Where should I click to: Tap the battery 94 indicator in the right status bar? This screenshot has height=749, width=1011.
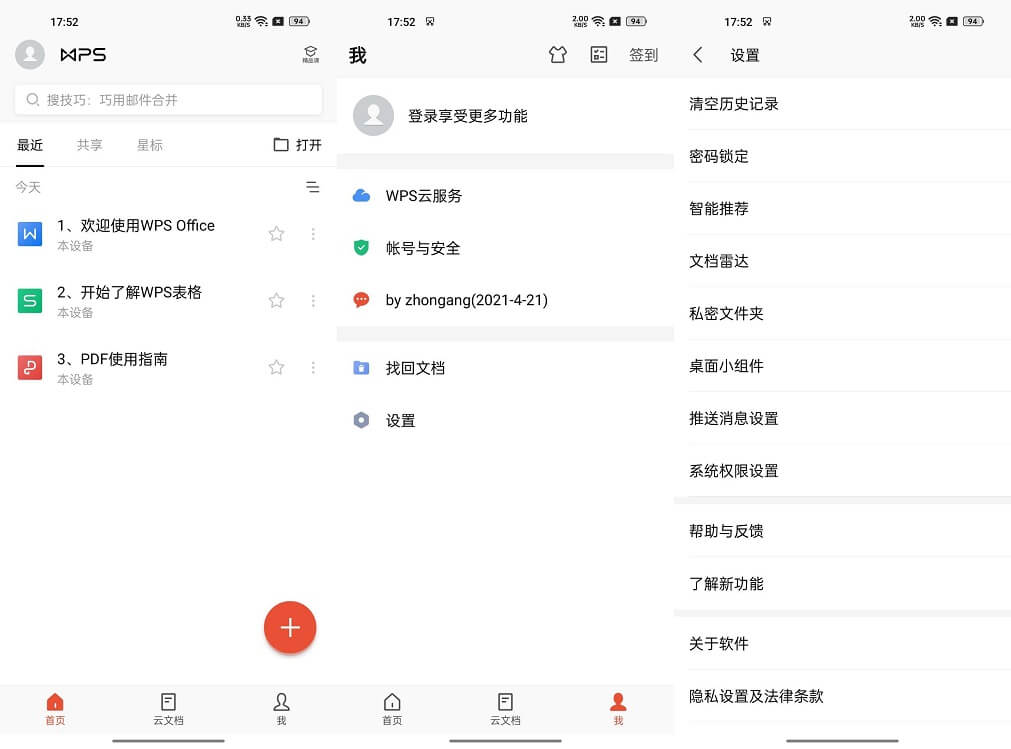(x=973, y=21)
